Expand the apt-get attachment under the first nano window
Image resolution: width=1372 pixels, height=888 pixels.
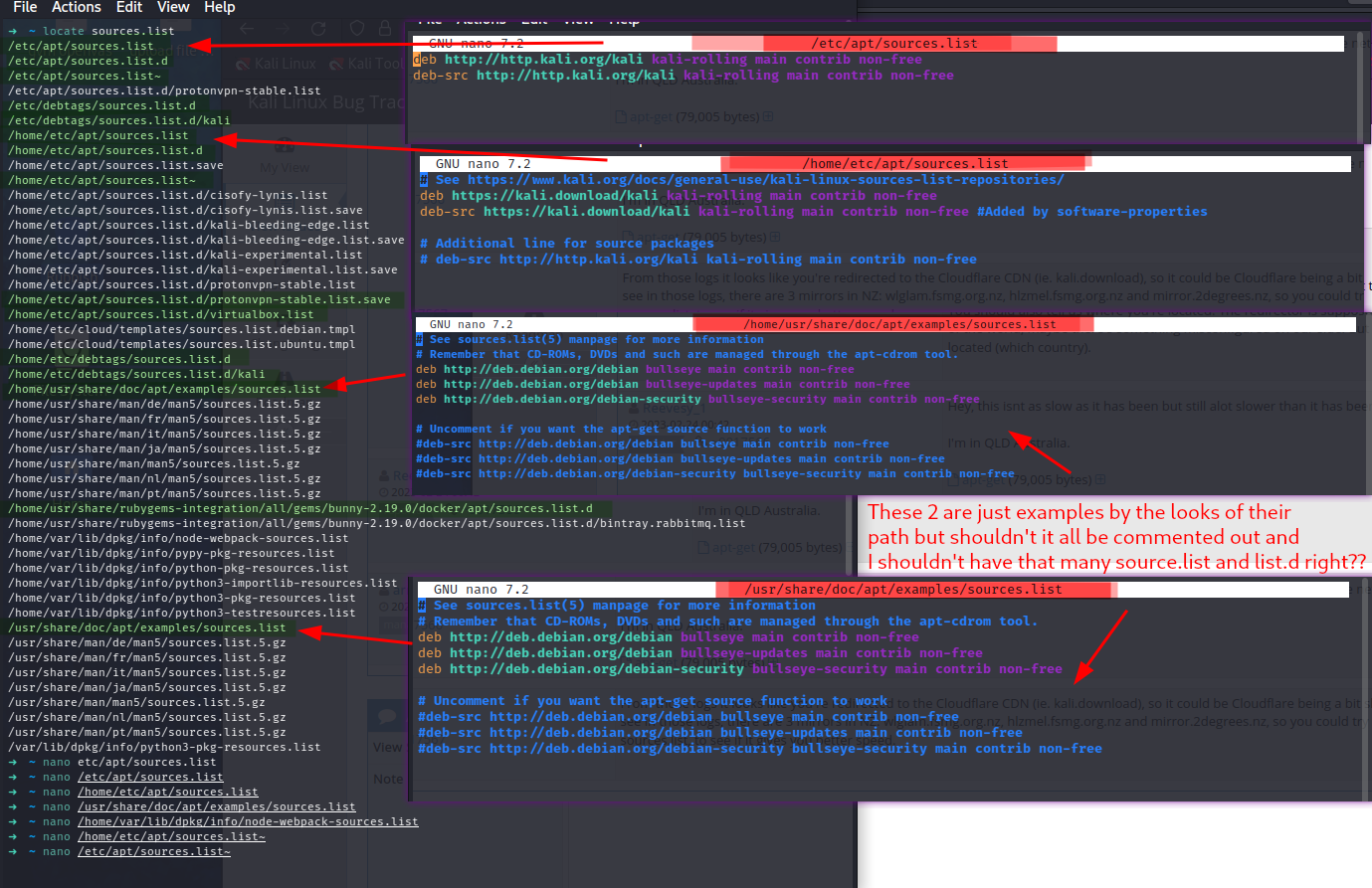click(768, 117)
